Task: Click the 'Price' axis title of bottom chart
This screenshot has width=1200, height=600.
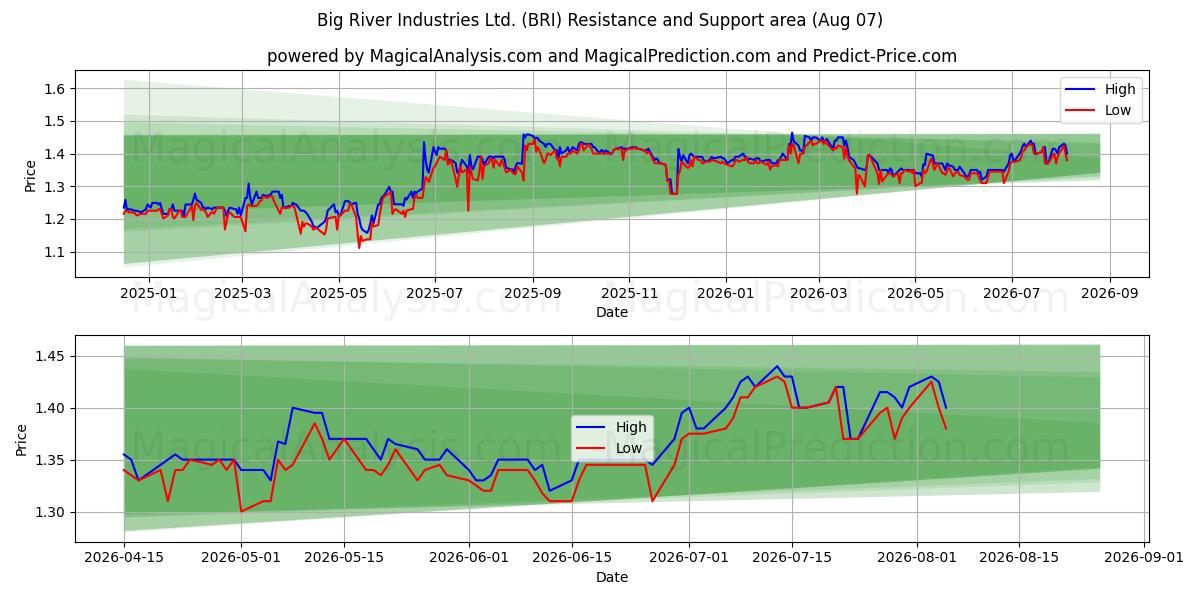Action: point(22,440)
